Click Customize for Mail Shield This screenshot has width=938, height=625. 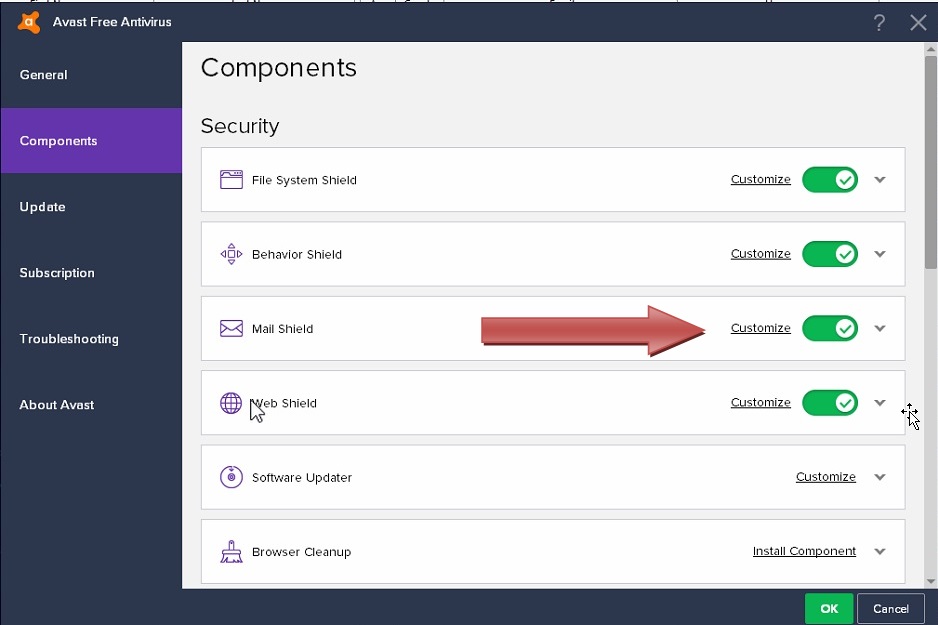(760, 328)
